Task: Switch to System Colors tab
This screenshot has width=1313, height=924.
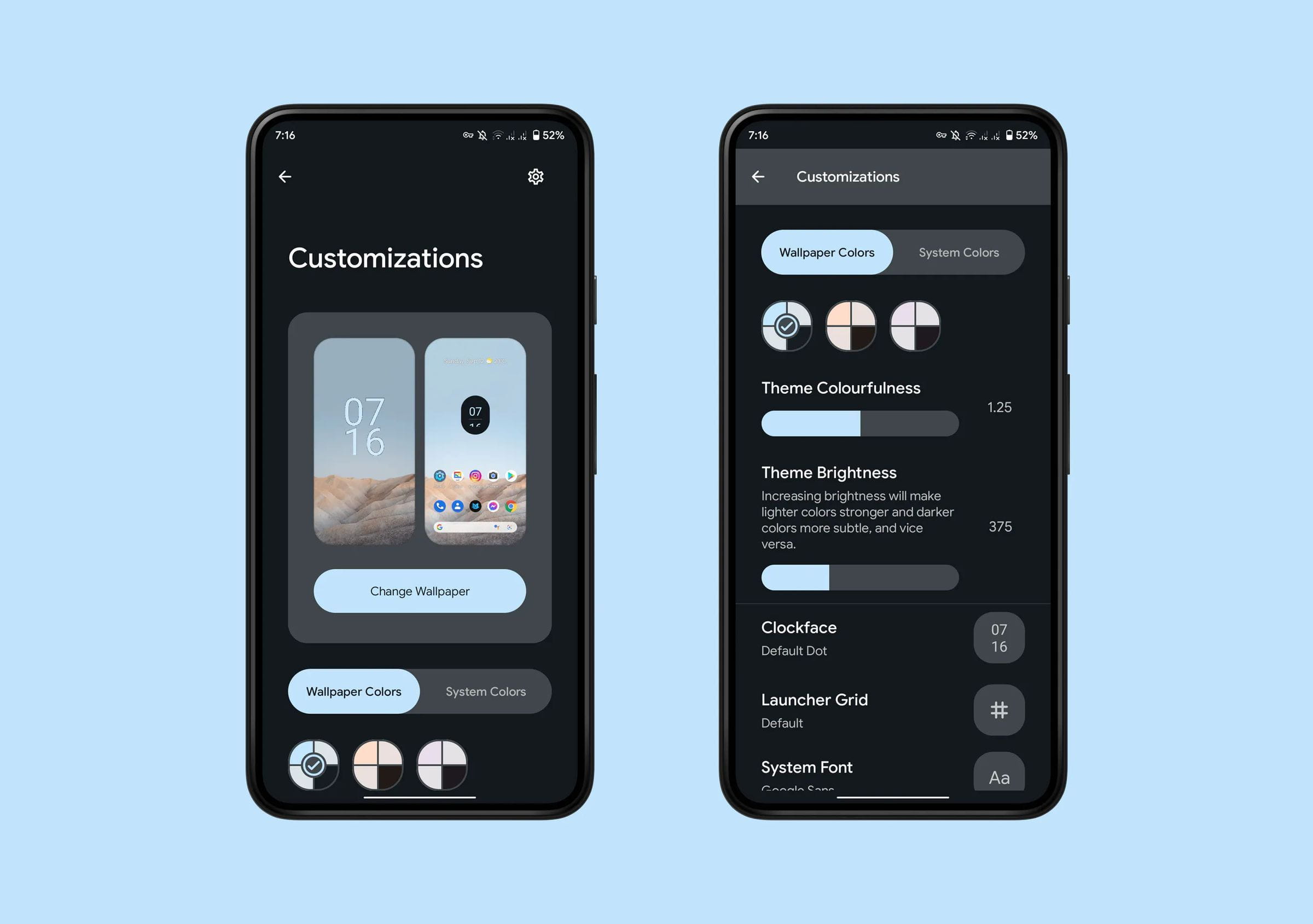Action: click(957, 252)
